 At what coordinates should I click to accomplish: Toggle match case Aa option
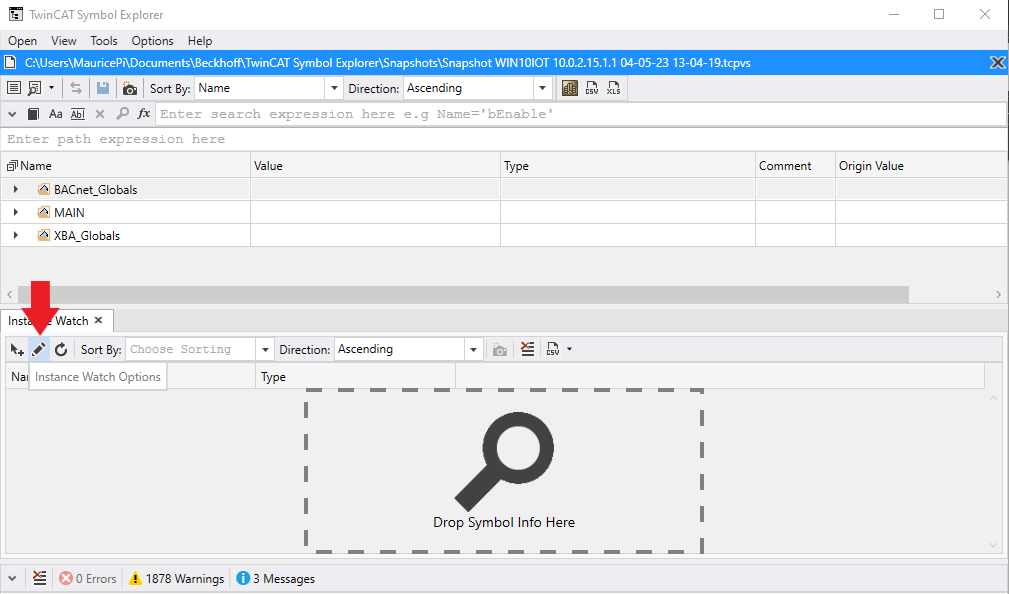coord(56,114)
